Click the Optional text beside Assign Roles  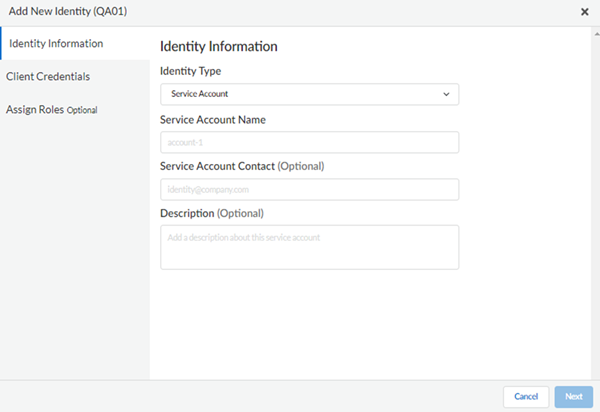[82, 110]
